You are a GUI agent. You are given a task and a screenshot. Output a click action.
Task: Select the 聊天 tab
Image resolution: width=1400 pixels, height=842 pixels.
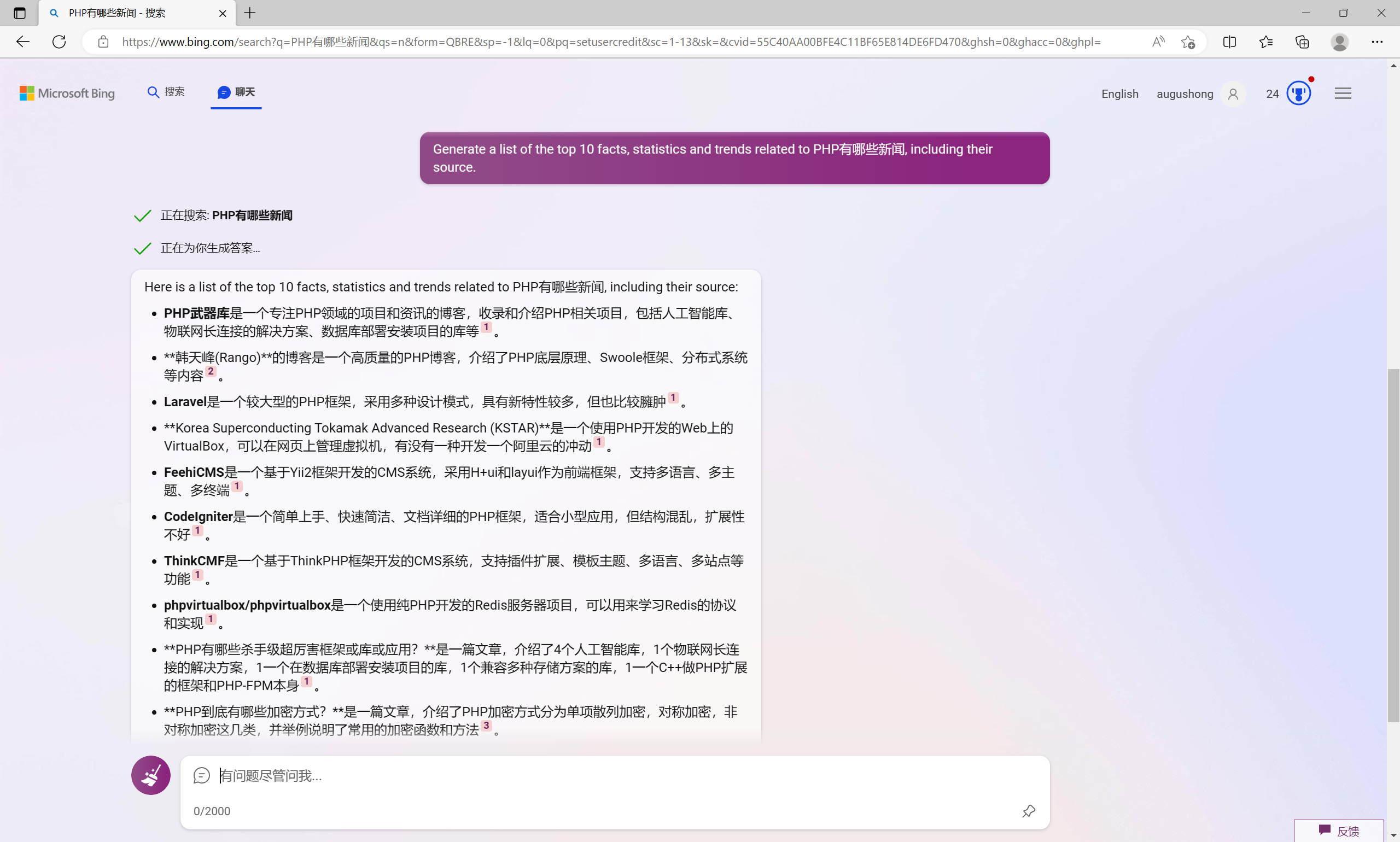[236, 92]
